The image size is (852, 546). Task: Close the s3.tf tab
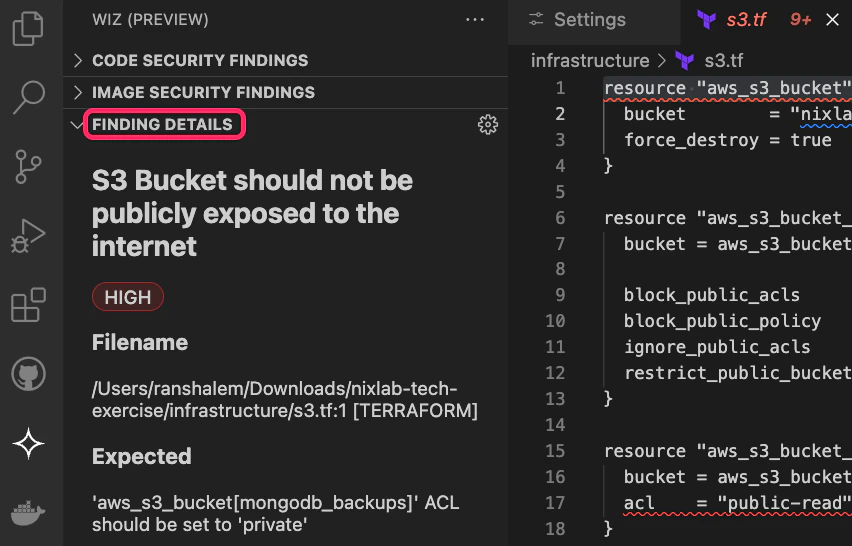click(x=832, y=20)
